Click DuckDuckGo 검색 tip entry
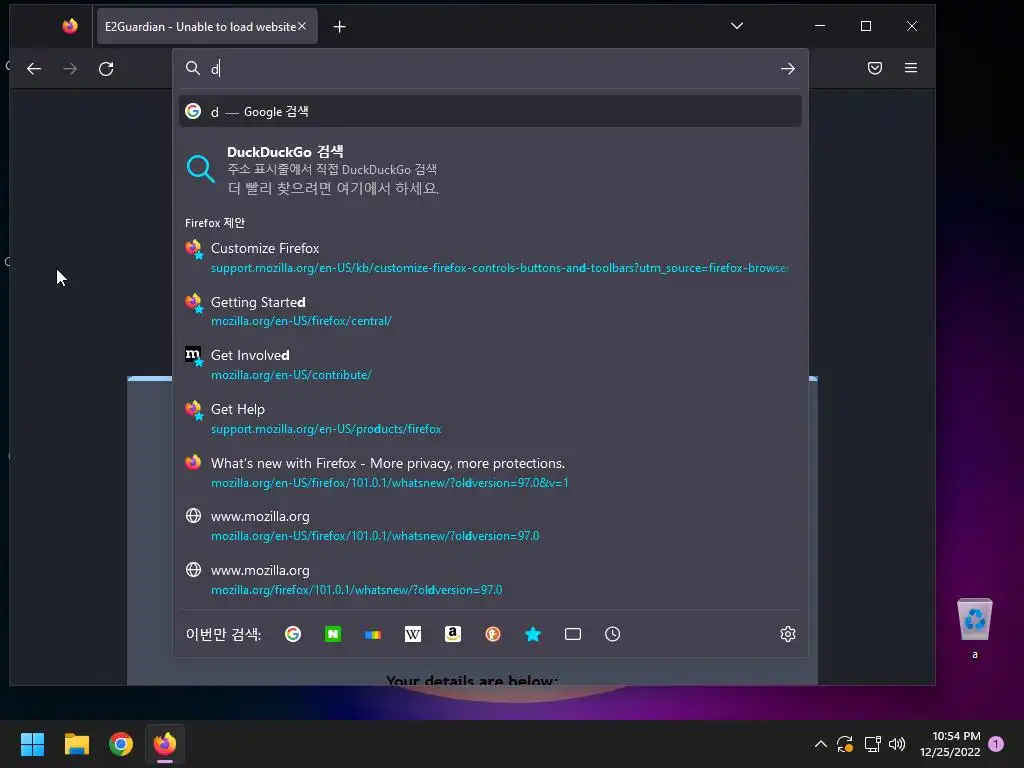Viewport: 1024px width, 768px height. [x=490, y=170]
